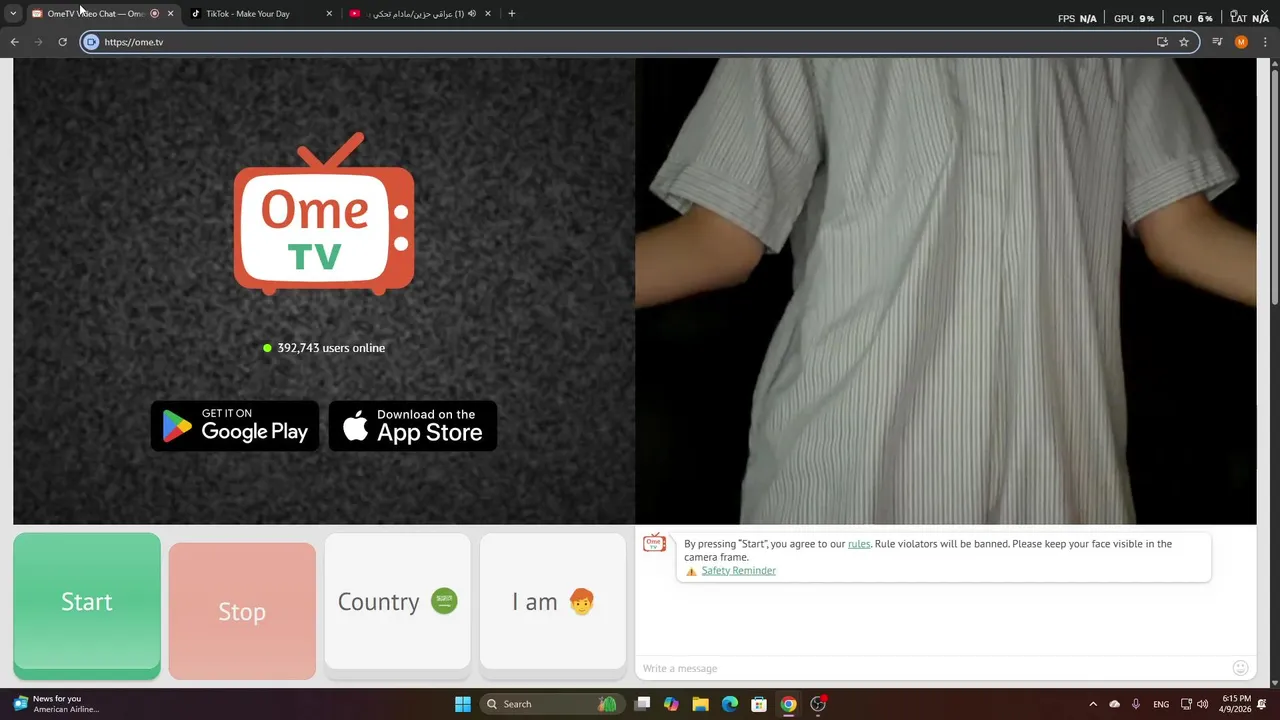1280x720 pixels.
Task: Show hidden system tray icons
Action: click(x=1092, y=704)
